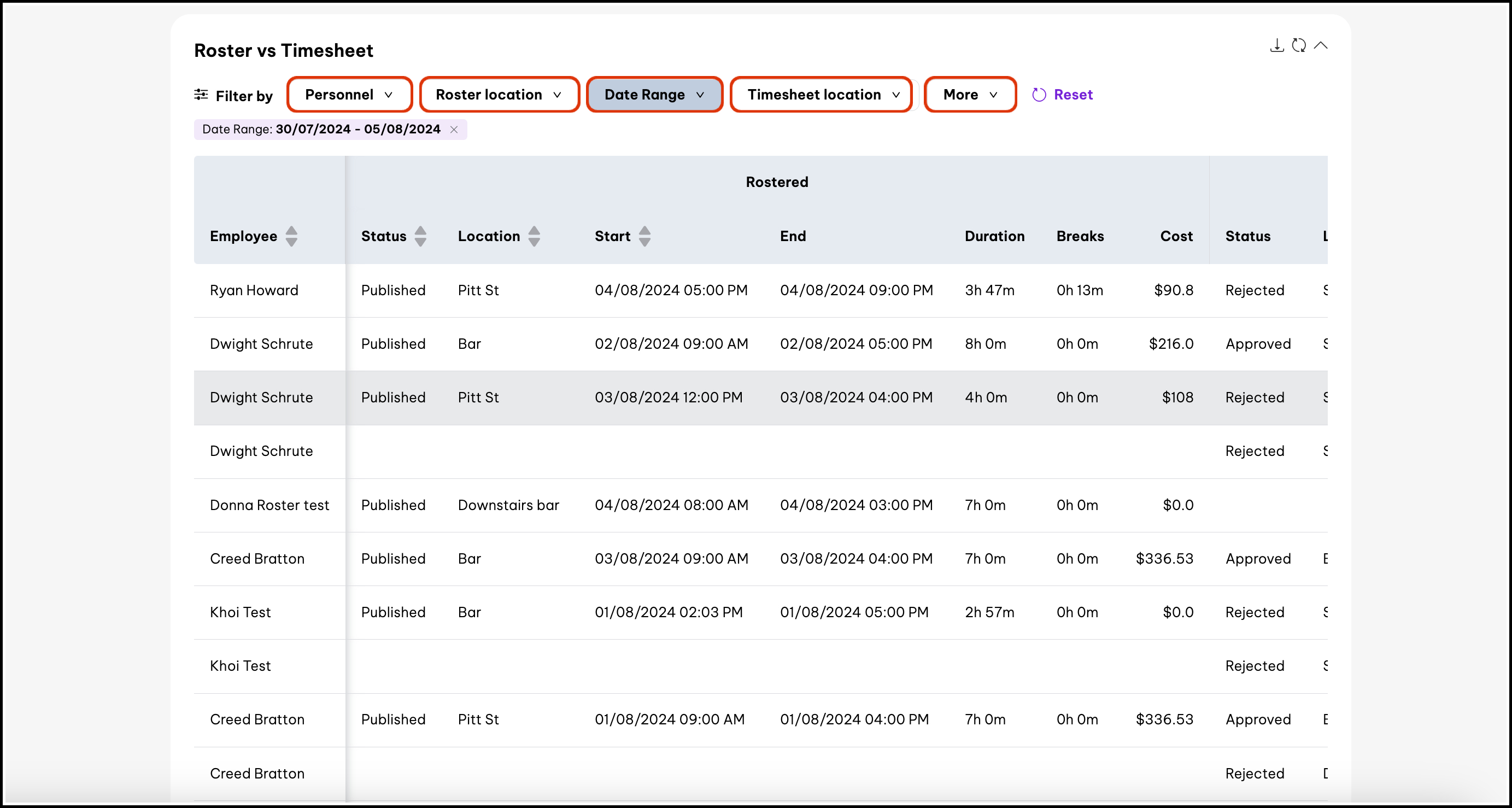Expand the Timesheet location dropdown
The height and width of the screenshot is (808, 1512).
coord(822,95)
